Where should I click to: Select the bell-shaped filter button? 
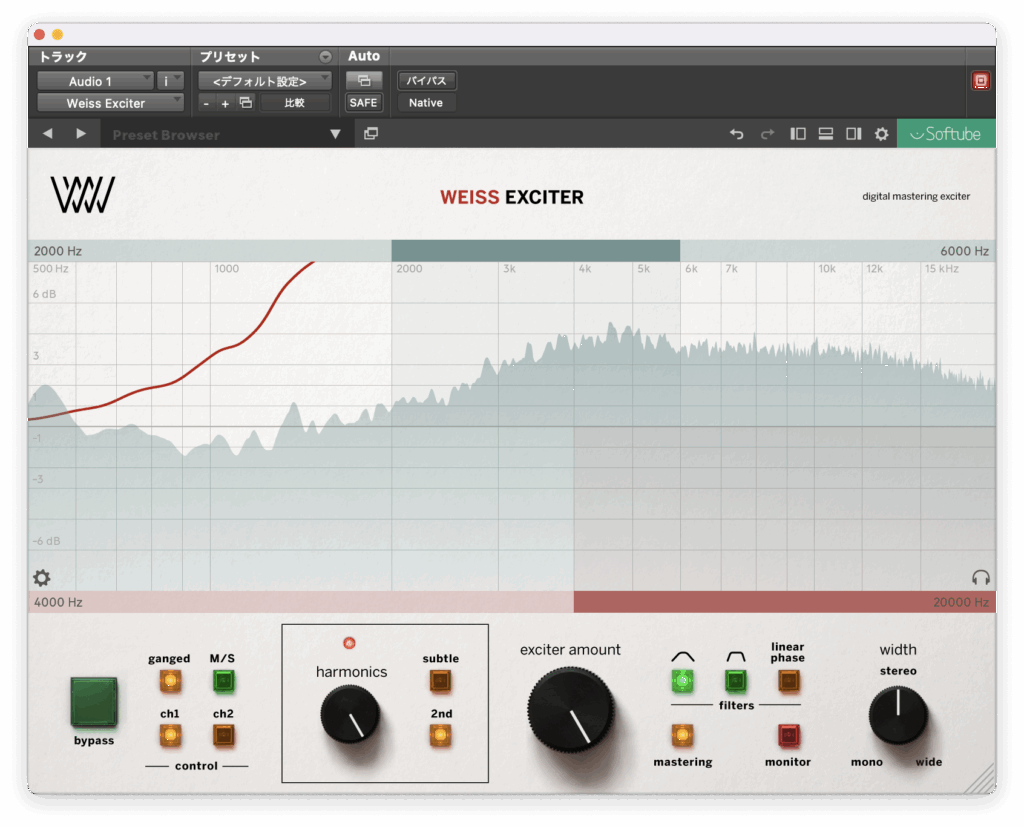pyautogui.click(x=682, y=681)
